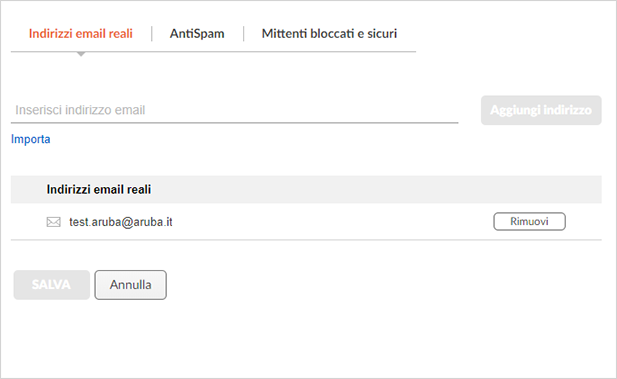Screen dimensions: 617x379
Task: Click the grey table header row's empty area
Action: pos(374,189)
